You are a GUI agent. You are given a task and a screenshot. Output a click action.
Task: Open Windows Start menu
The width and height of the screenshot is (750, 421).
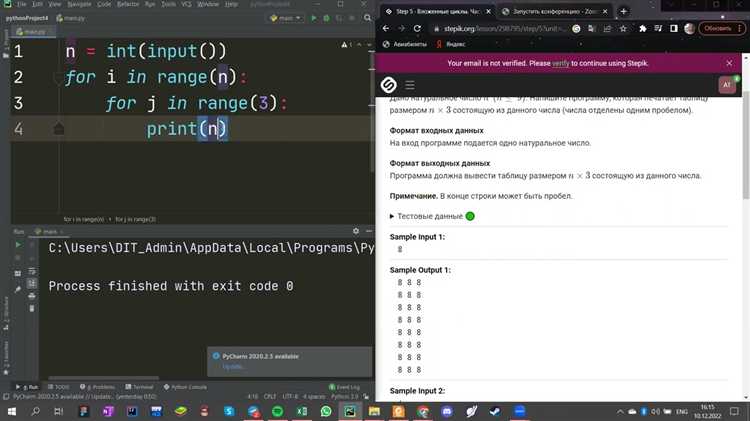point(11,411)
